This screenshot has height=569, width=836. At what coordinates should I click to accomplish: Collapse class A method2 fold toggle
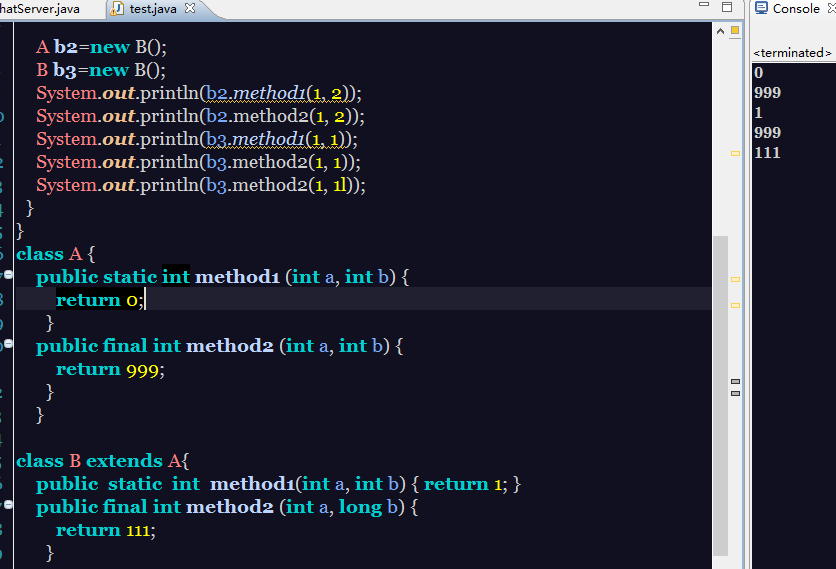8,344
